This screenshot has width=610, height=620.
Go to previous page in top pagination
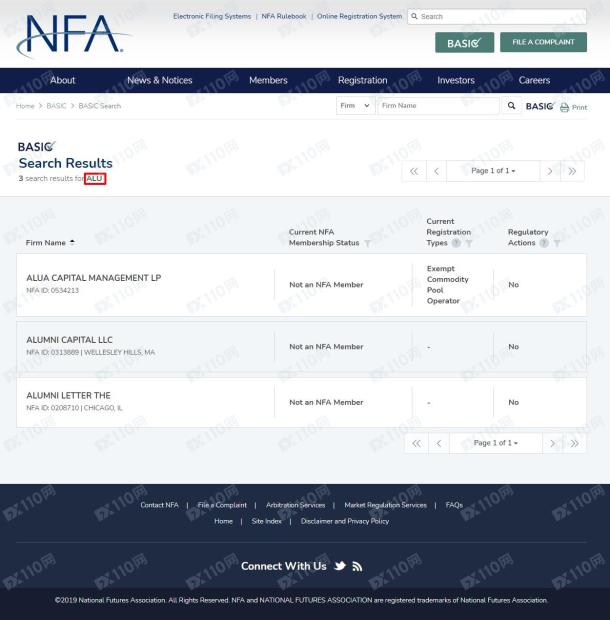(436, 171)
